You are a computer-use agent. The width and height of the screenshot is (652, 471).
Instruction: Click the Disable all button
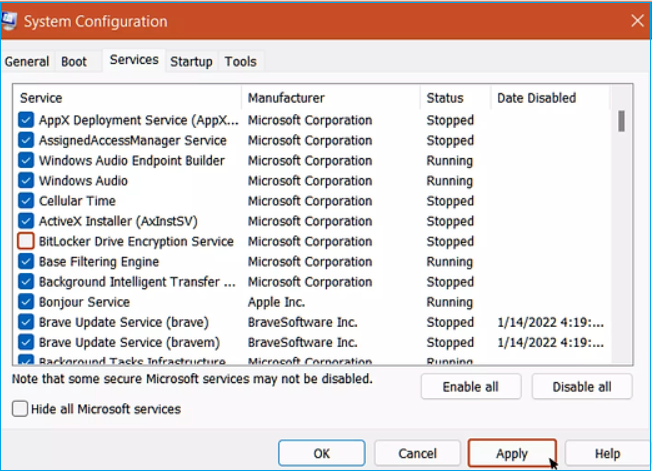(x=582, y=387)
